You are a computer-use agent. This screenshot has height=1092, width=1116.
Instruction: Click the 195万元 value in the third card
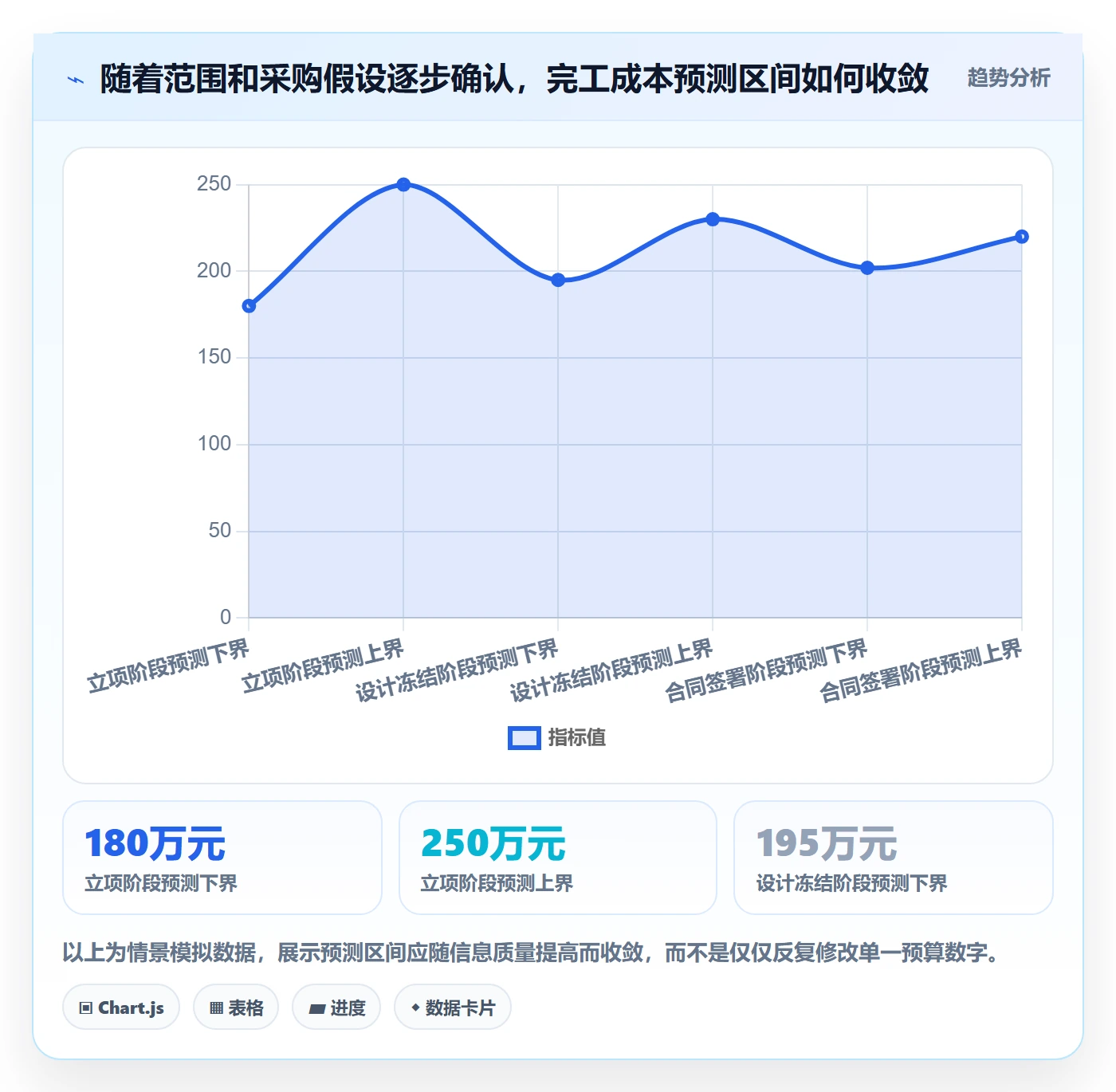click(x=827, y=843)
